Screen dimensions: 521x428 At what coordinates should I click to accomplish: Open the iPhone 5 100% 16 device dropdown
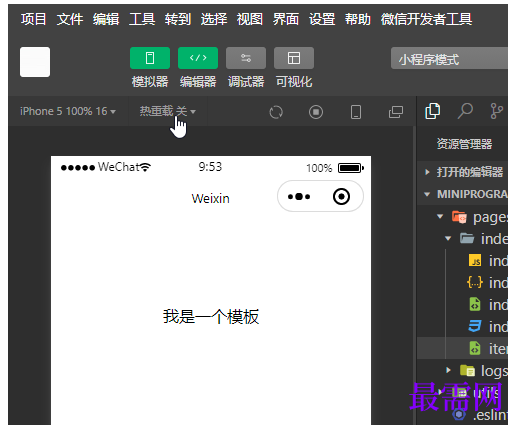click(x=68, y=111)
